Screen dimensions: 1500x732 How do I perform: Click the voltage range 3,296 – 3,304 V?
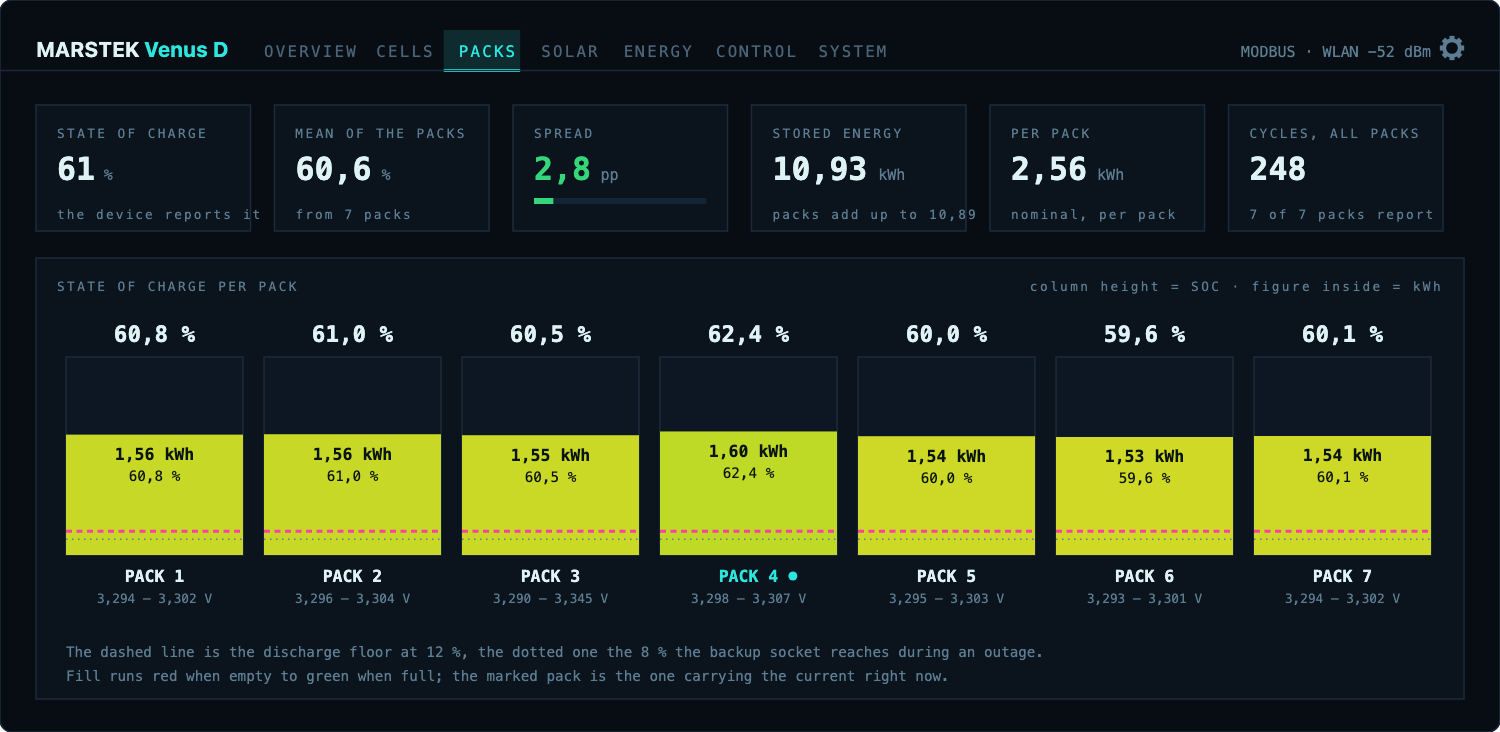coord(352,599)
